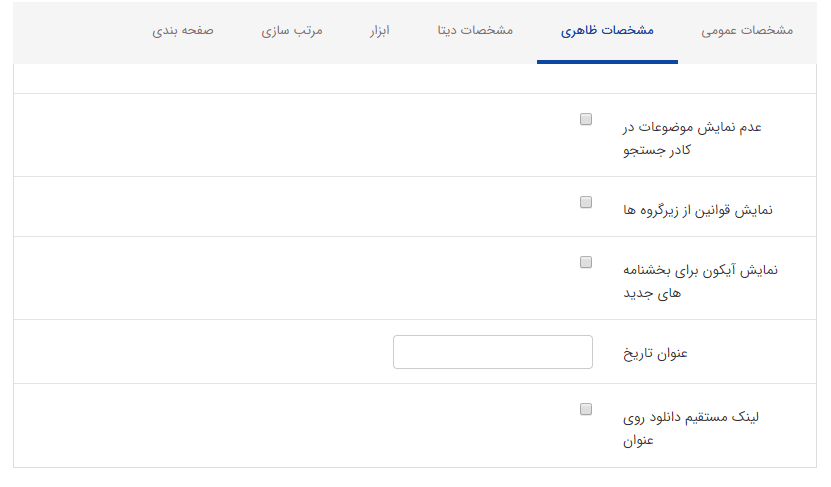Image resolution: width=831 pixels, height=487 pixels.
Task: Tick the نمایش قوانین از زیرگروه ها checkbox
Action: (x=586, y=202)
